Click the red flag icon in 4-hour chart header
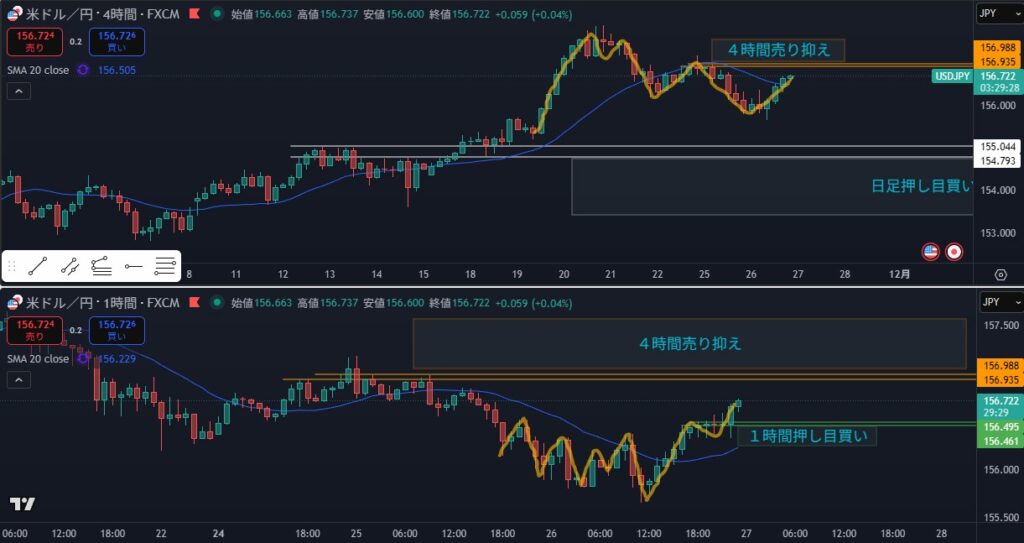Screen dimensions: 1024x543 pyautogui.click(x=220, y=15)
